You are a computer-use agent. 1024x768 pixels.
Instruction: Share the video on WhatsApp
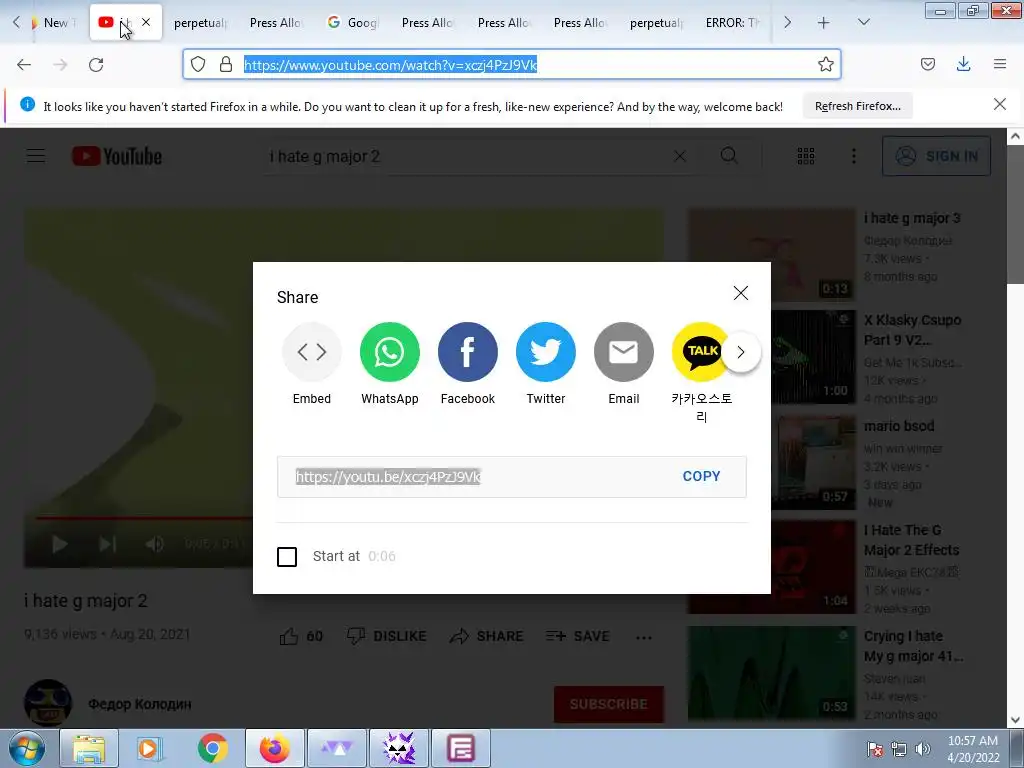click(390, 352)
